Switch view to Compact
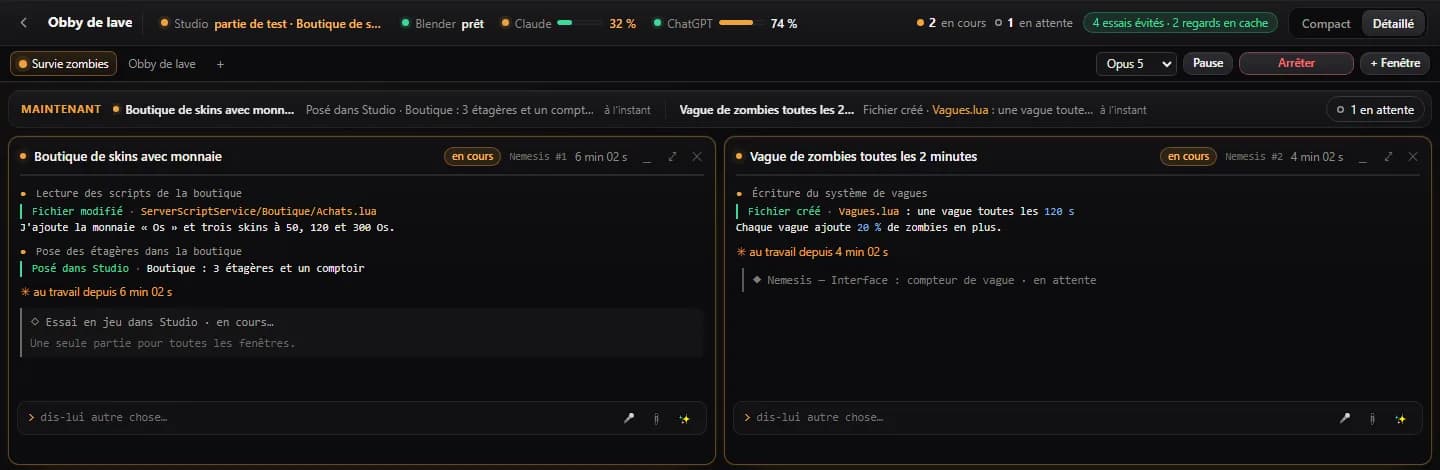1440x470 pixels. tap(1327, 23)
